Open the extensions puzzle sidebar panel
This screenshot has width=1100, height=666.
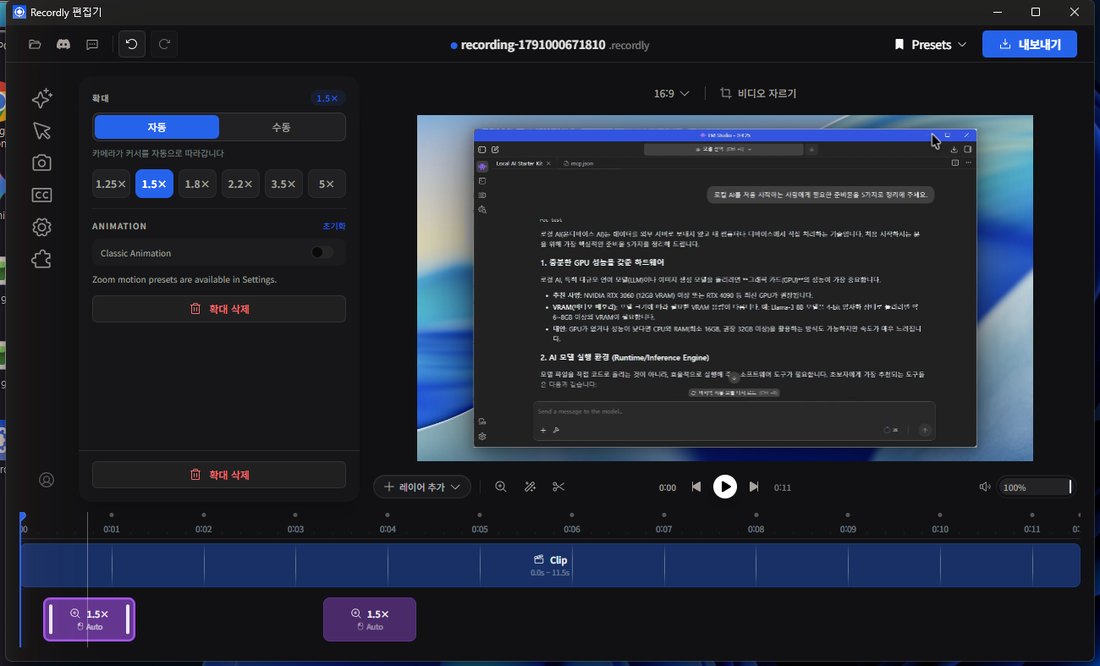[41, 259]
